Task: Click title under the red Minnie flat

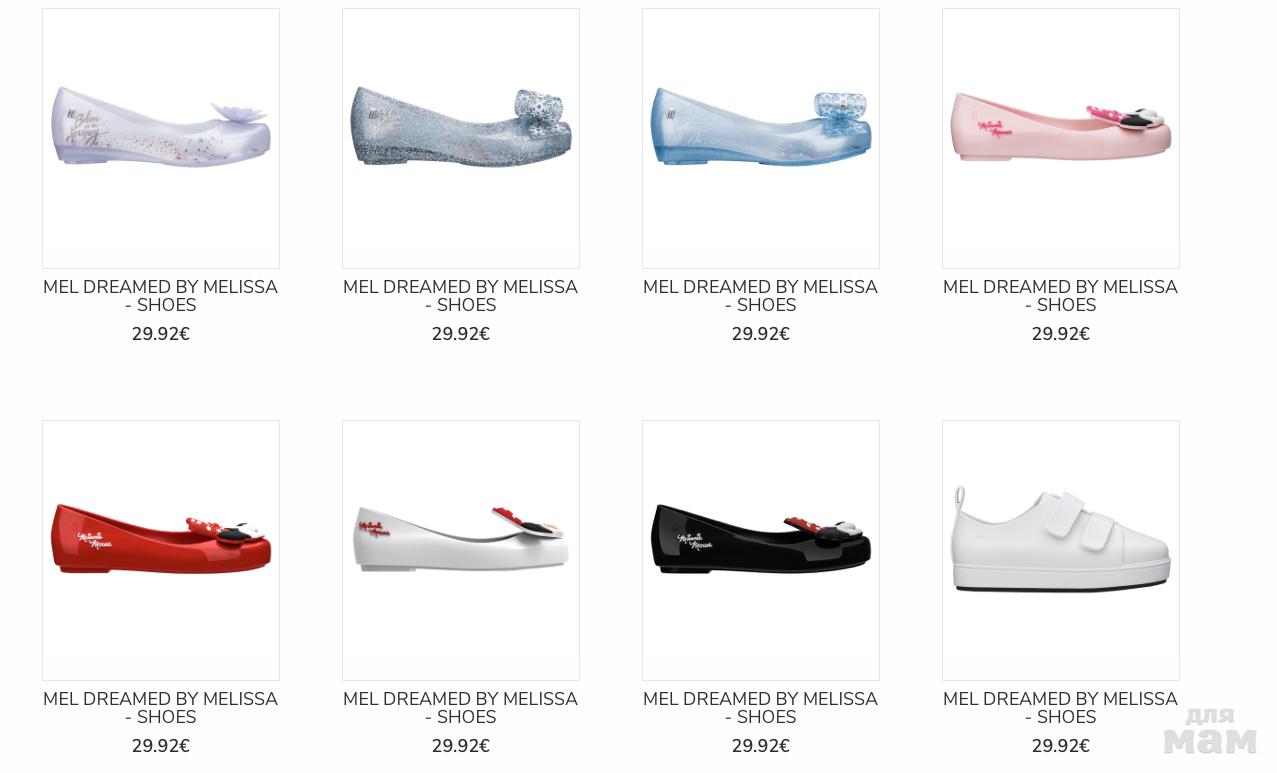Action: click(x=161, y=708)
